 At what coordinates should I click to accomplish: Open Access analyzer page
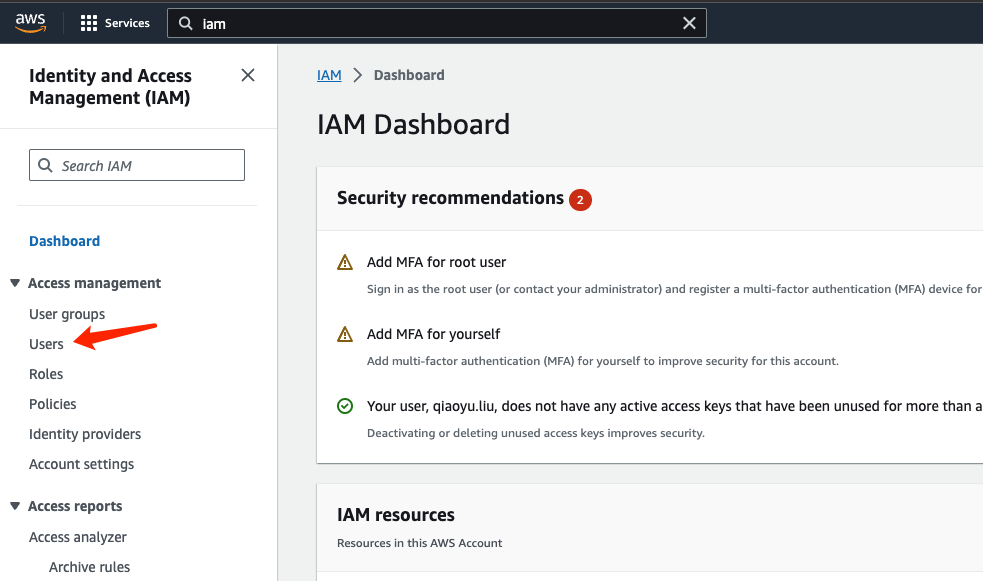[78, 537]
